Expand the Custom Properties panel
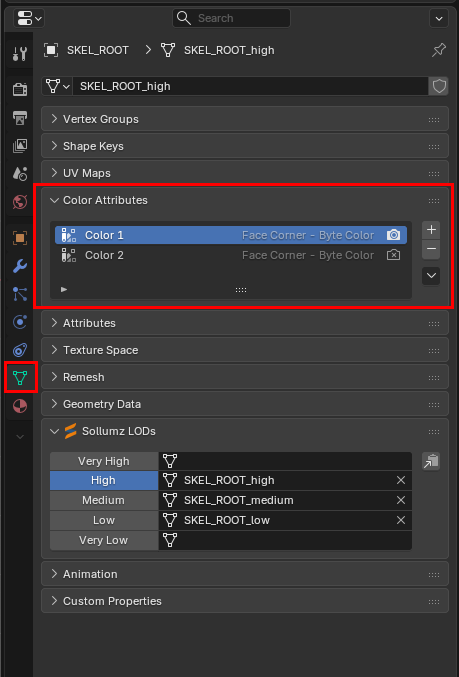The height and width of the screenshot is (677, 459). pos(245,601)
